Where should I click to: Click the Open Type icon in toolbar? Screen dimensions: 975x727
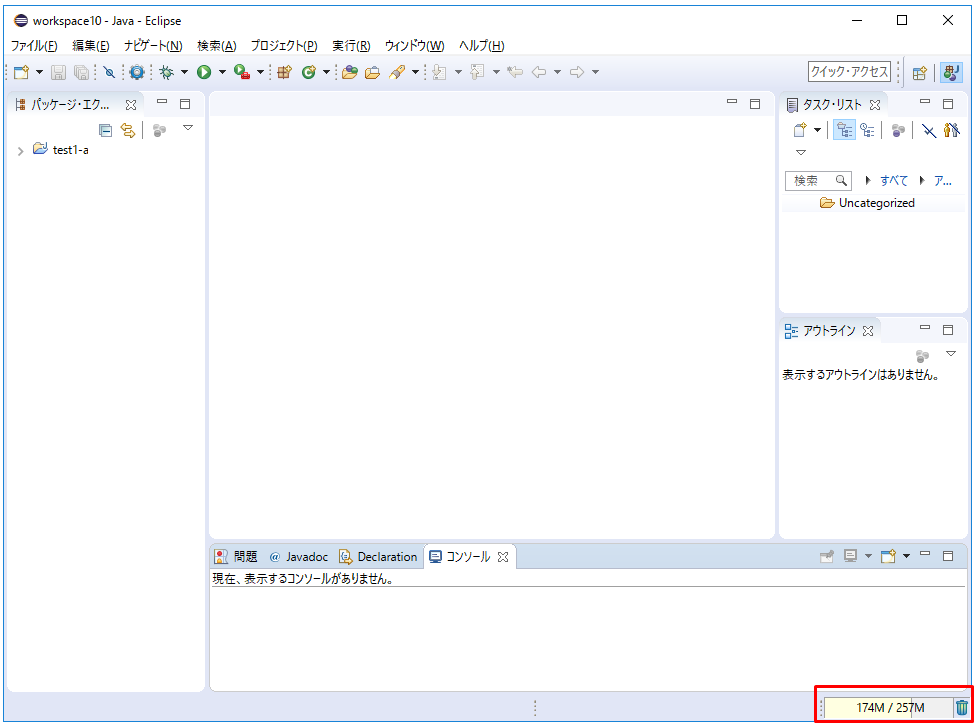pos(349,72)
